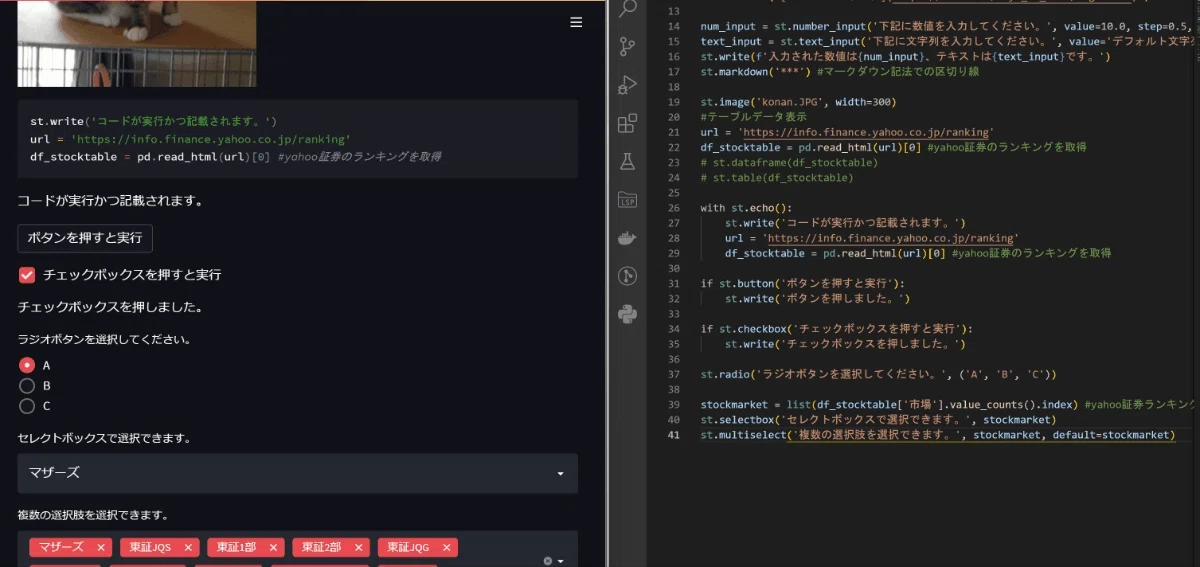Remove the 東証1部 tag

pyautogui.click(x=274, y=547)
